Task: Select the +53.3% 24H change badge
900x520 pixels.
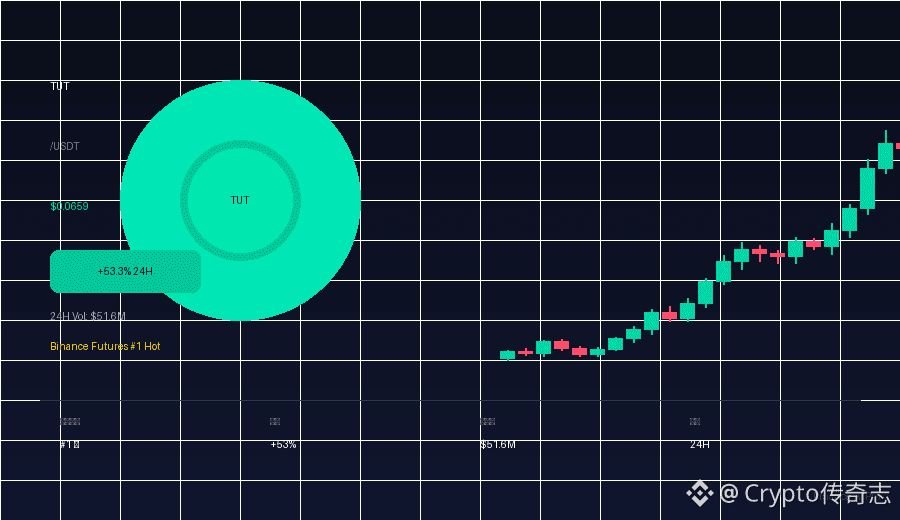Action: coord(125,271)
